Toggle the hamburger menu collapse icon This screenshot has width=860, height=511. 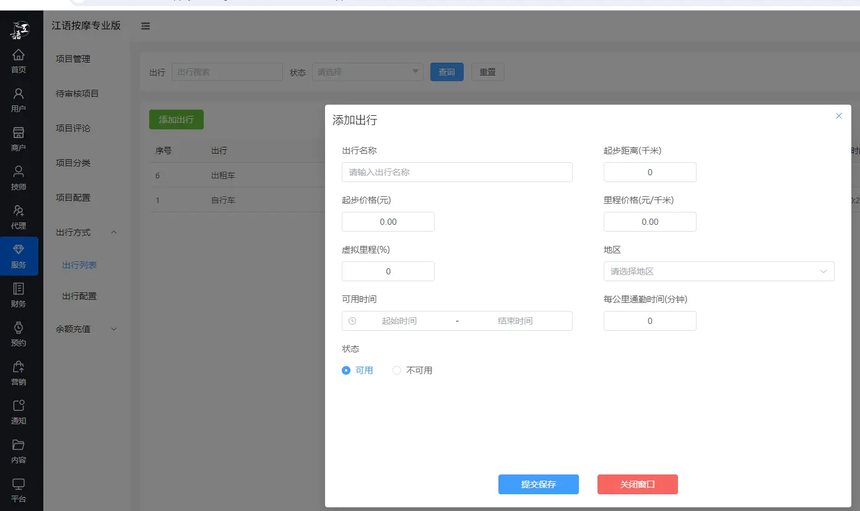point(146,26)
